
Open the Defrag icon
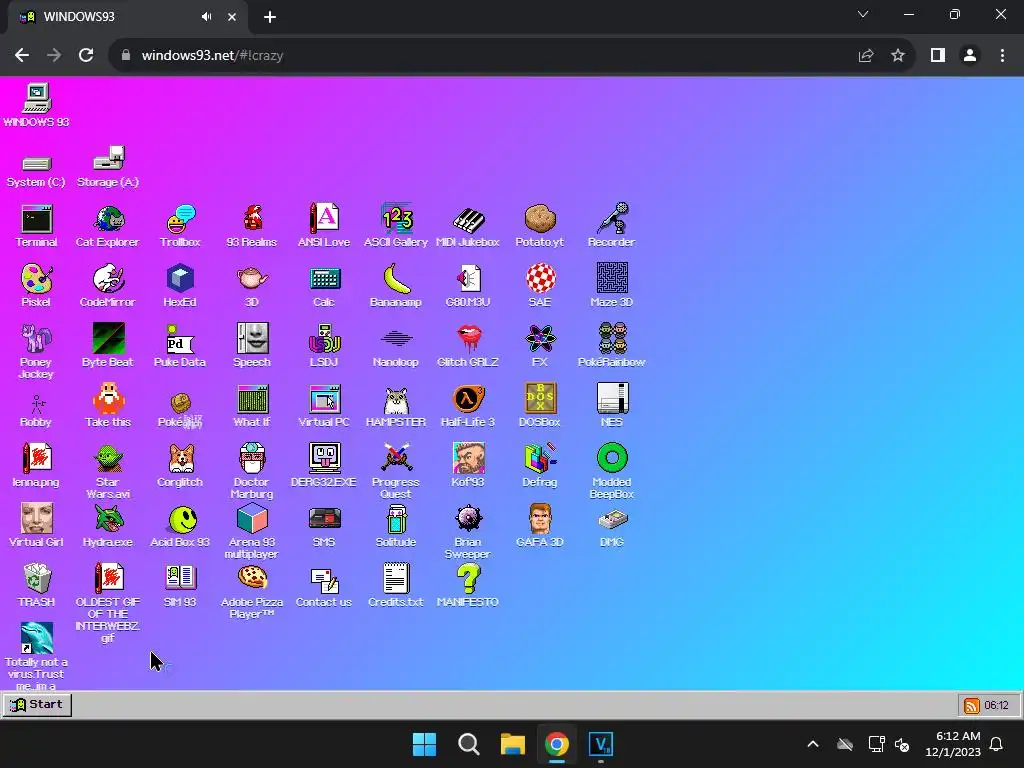click(x=540, y=466)
